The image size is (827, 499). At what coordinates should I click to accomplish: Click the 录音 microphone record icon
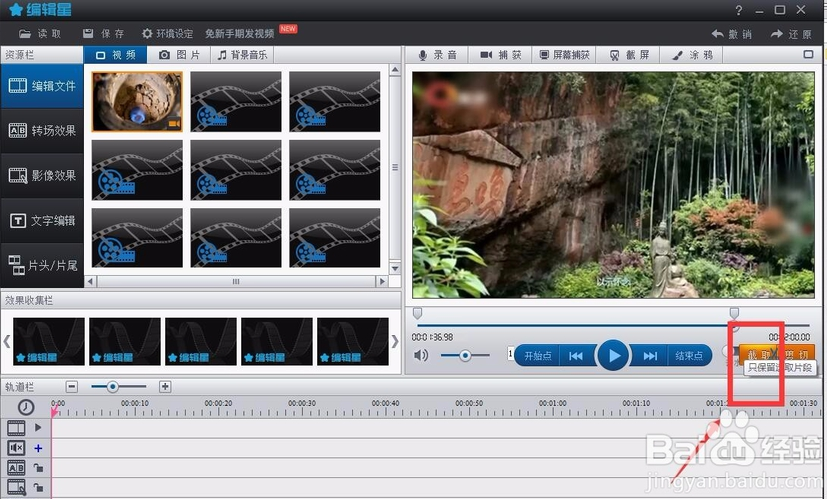point(424,55)
